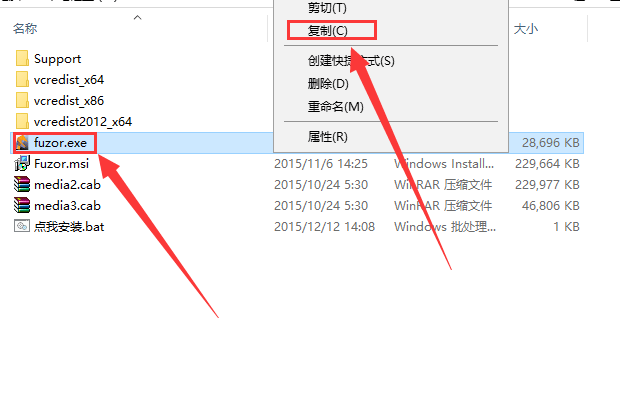Image resolution: width=620 pixels, height=414 pixels.
Task: Select the vcredist_x86 folder icon
Action: [22, 100]
